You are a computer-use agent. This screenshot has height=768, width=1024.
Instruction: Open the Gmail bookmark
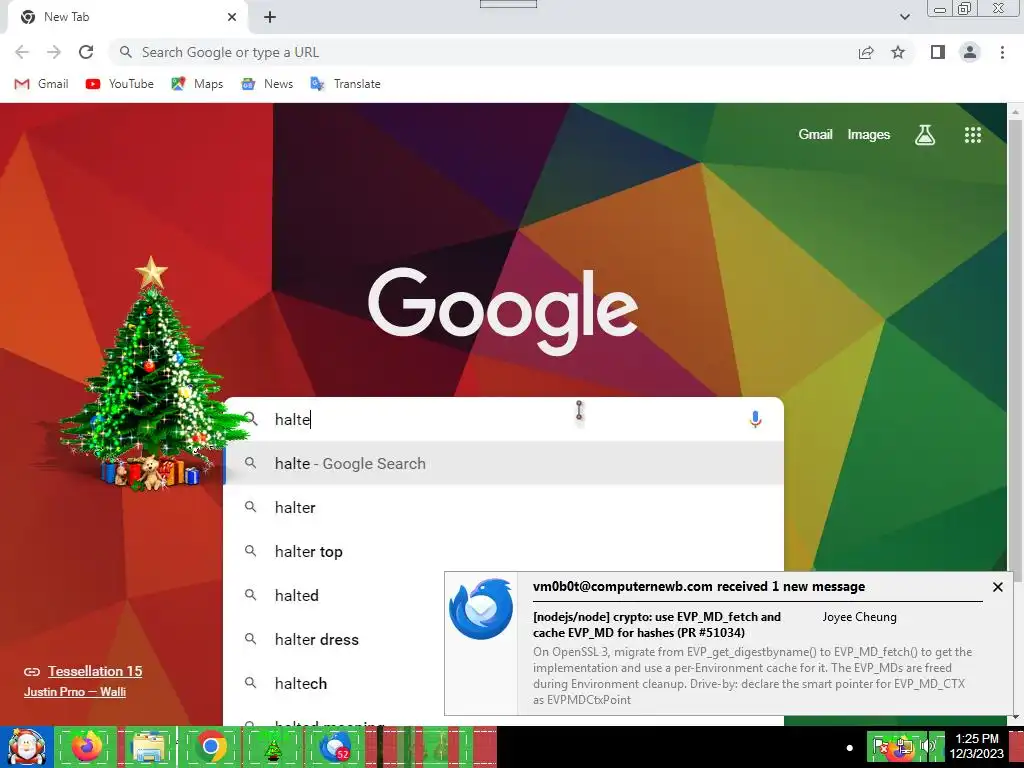(x=41, y=84)
